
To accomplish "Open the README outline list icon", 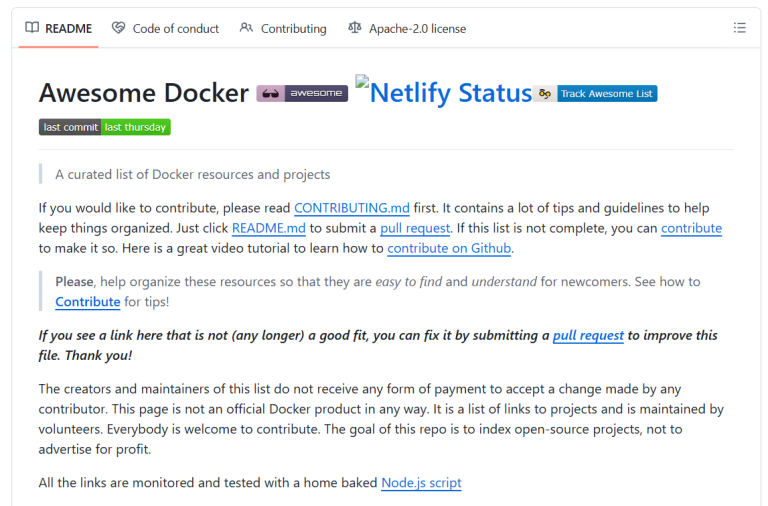I will 739,28.
